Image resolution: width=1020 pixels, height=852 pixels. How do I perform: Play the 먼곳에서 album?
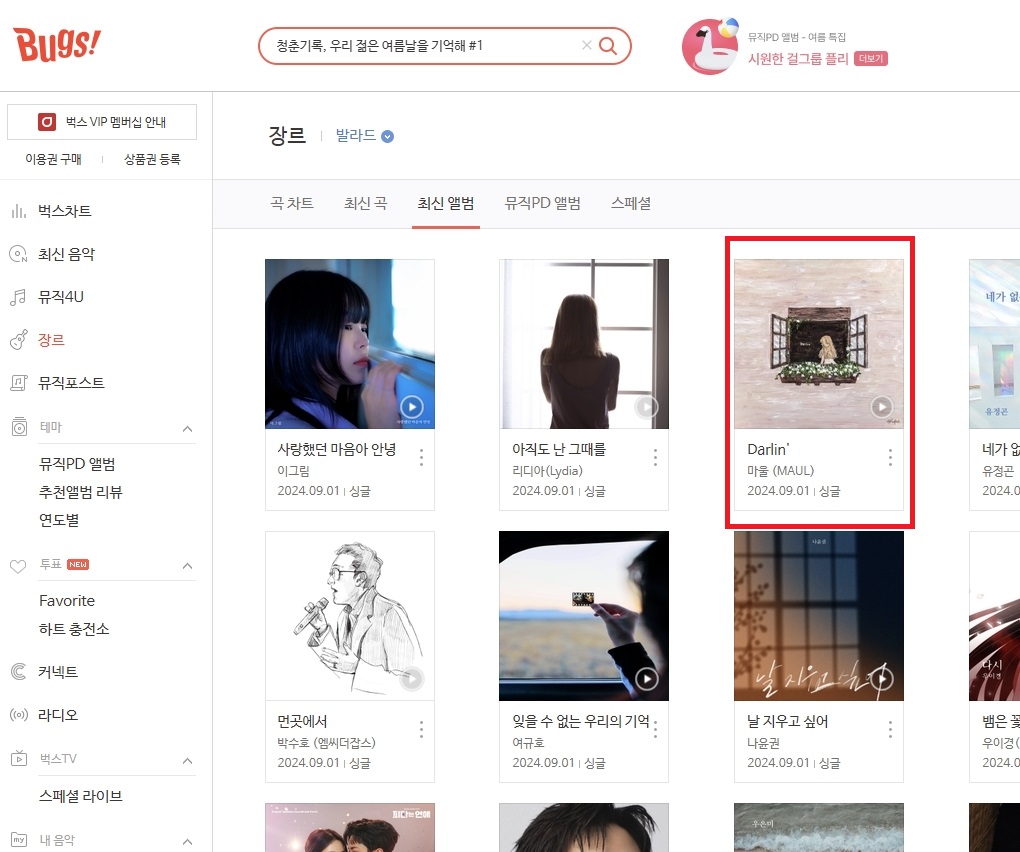pyautogui.click(x=412, y=679)
